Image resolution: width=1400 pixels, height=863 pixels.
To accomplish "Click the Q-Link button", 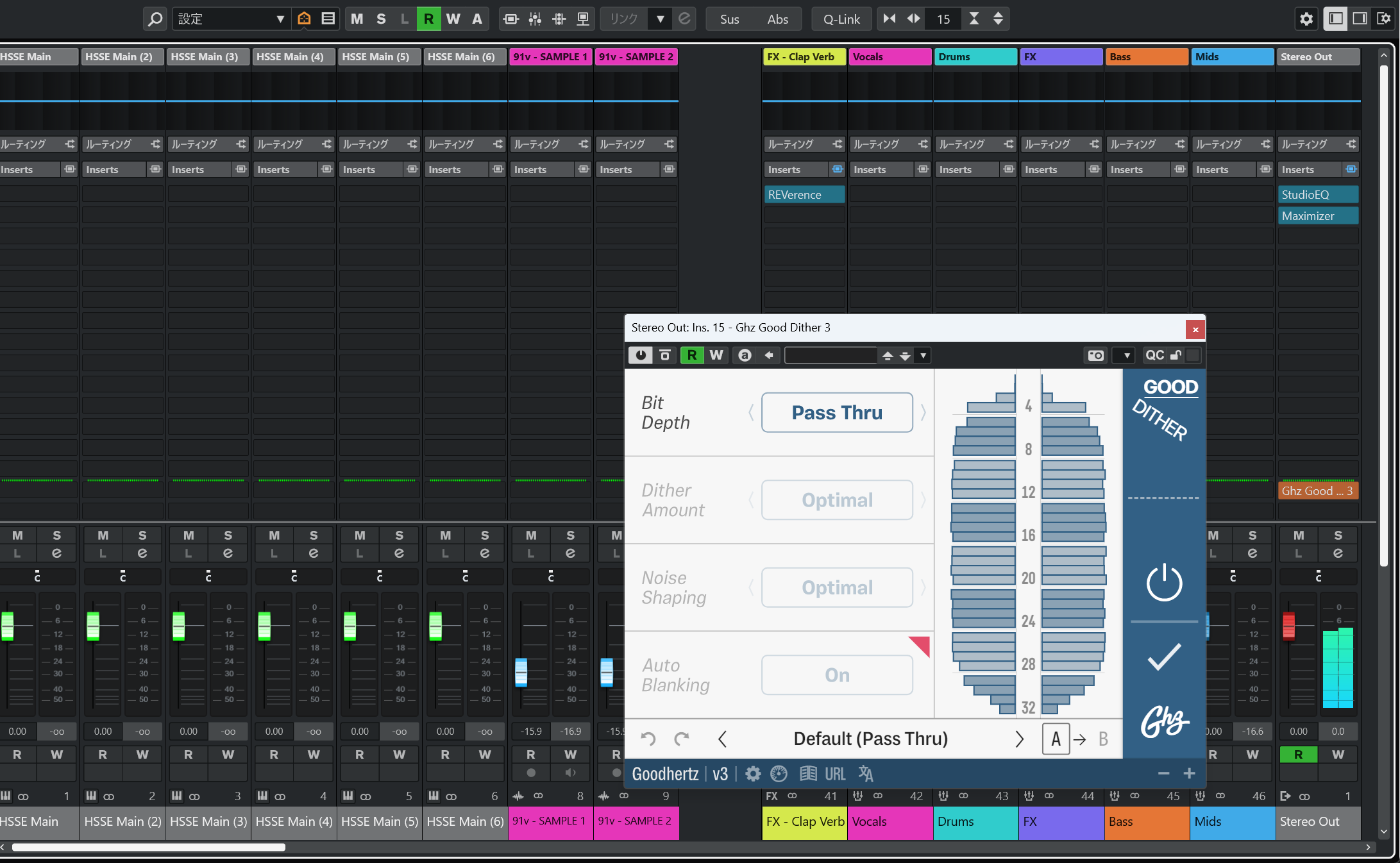I will [841, 19].
